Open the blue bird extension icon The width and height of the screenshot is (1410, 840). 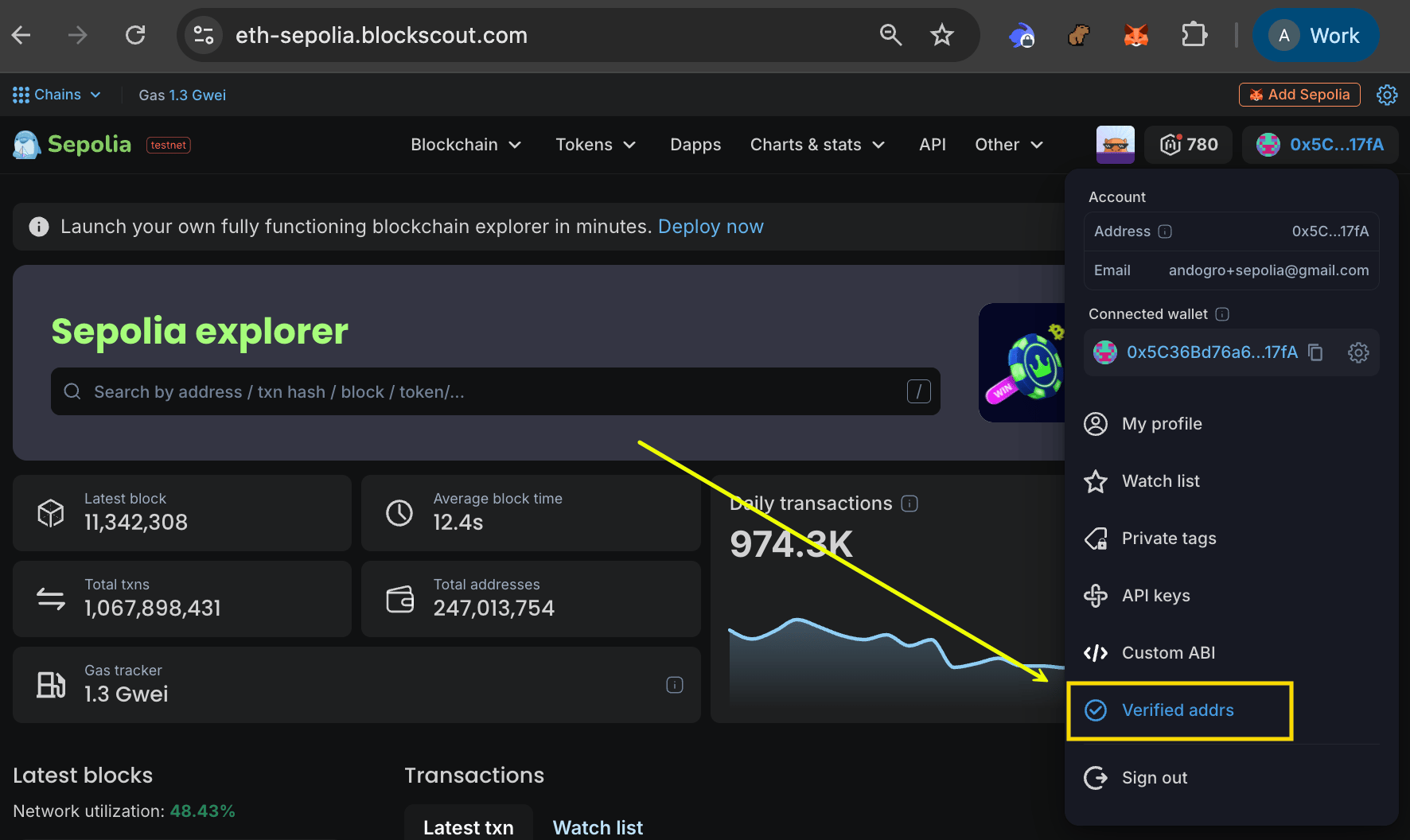pyautogui.click(x=1021, y=35)
